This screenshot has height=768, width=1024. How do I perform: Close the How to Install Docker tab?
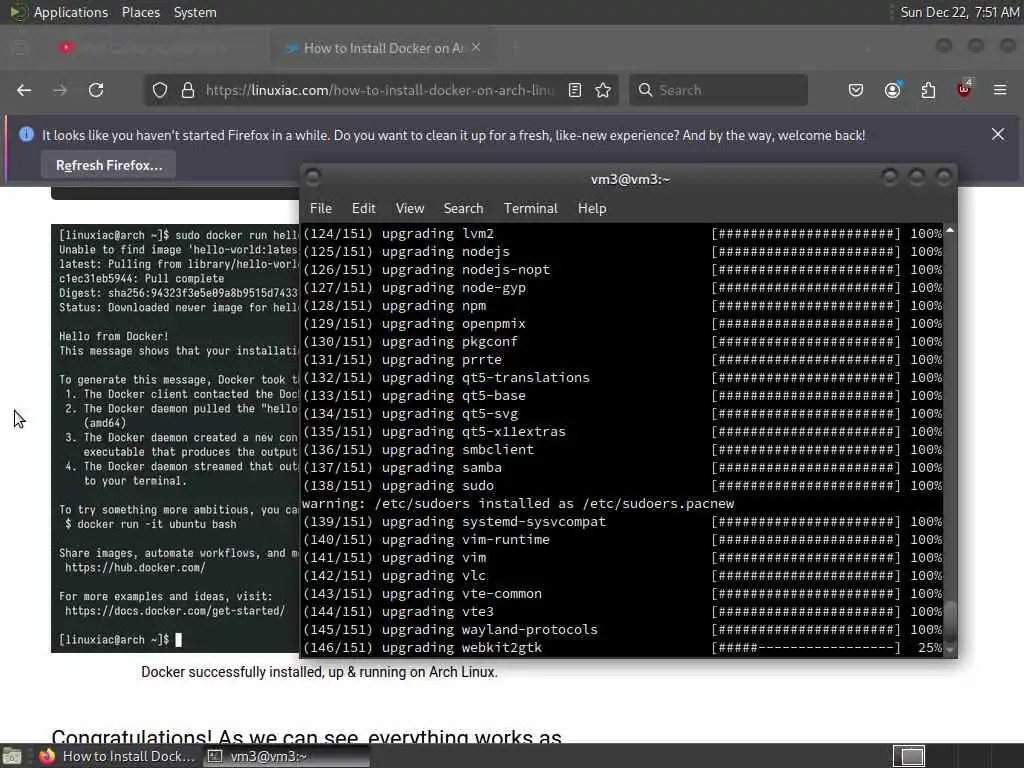476,47
